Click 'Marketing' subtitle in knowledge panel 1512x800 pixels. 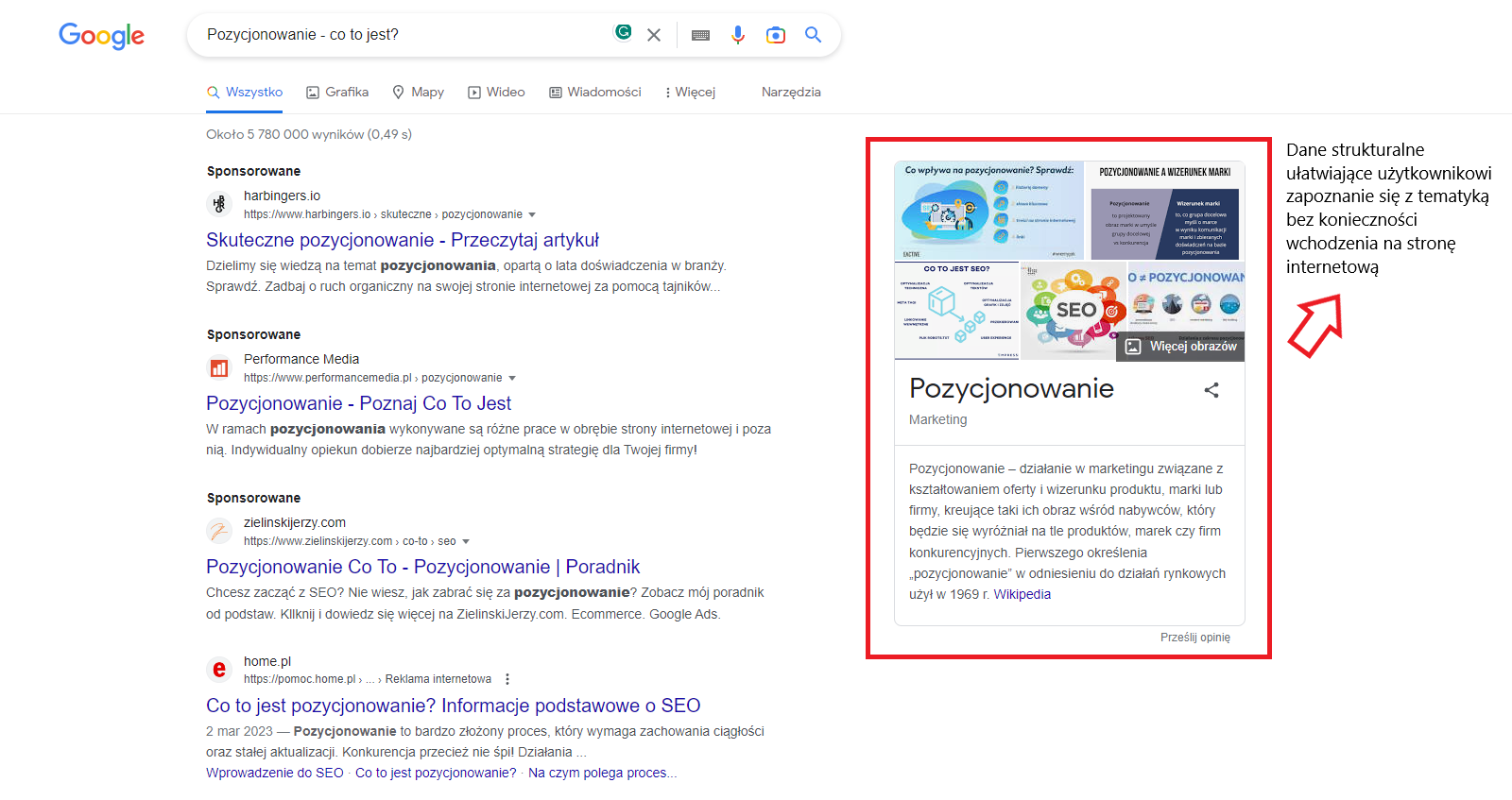(x=937, y=419)
